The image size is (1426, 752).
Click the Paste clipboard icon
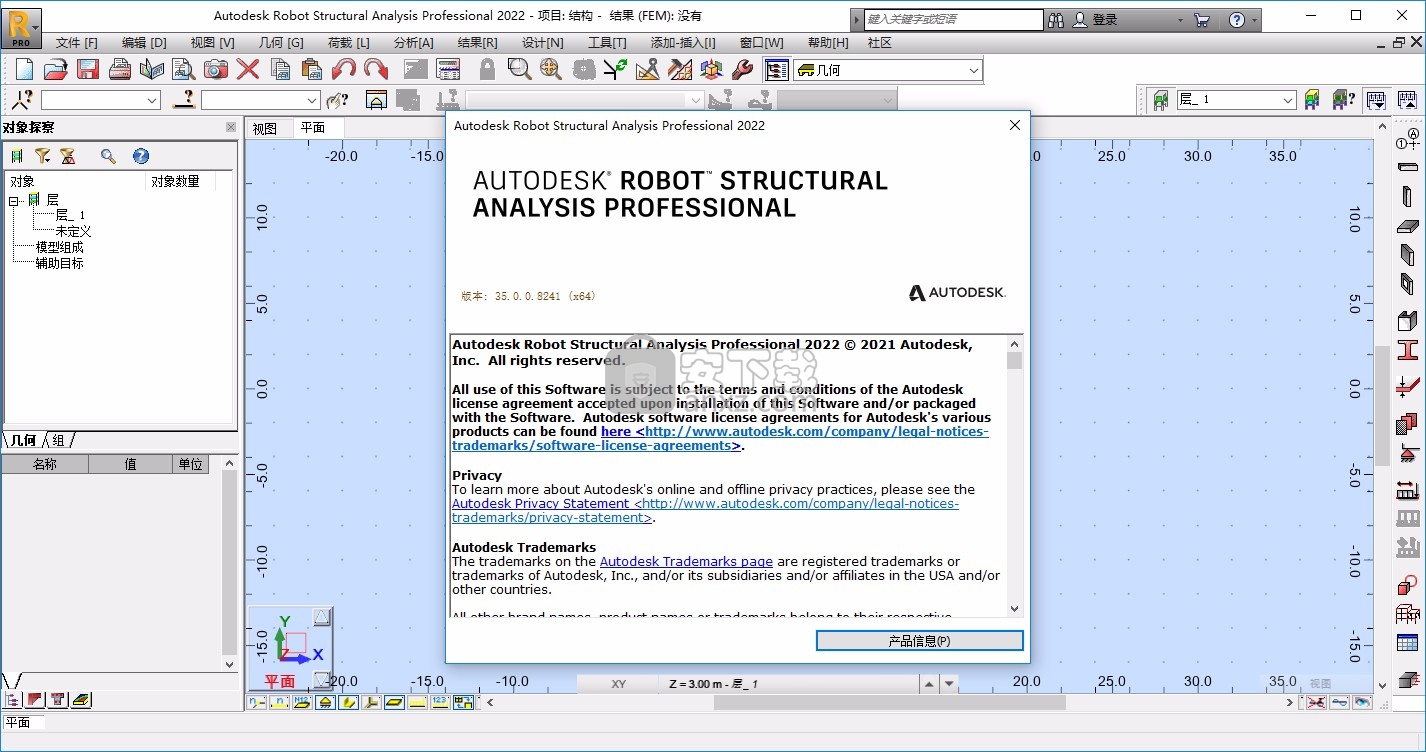pos(312,69)
